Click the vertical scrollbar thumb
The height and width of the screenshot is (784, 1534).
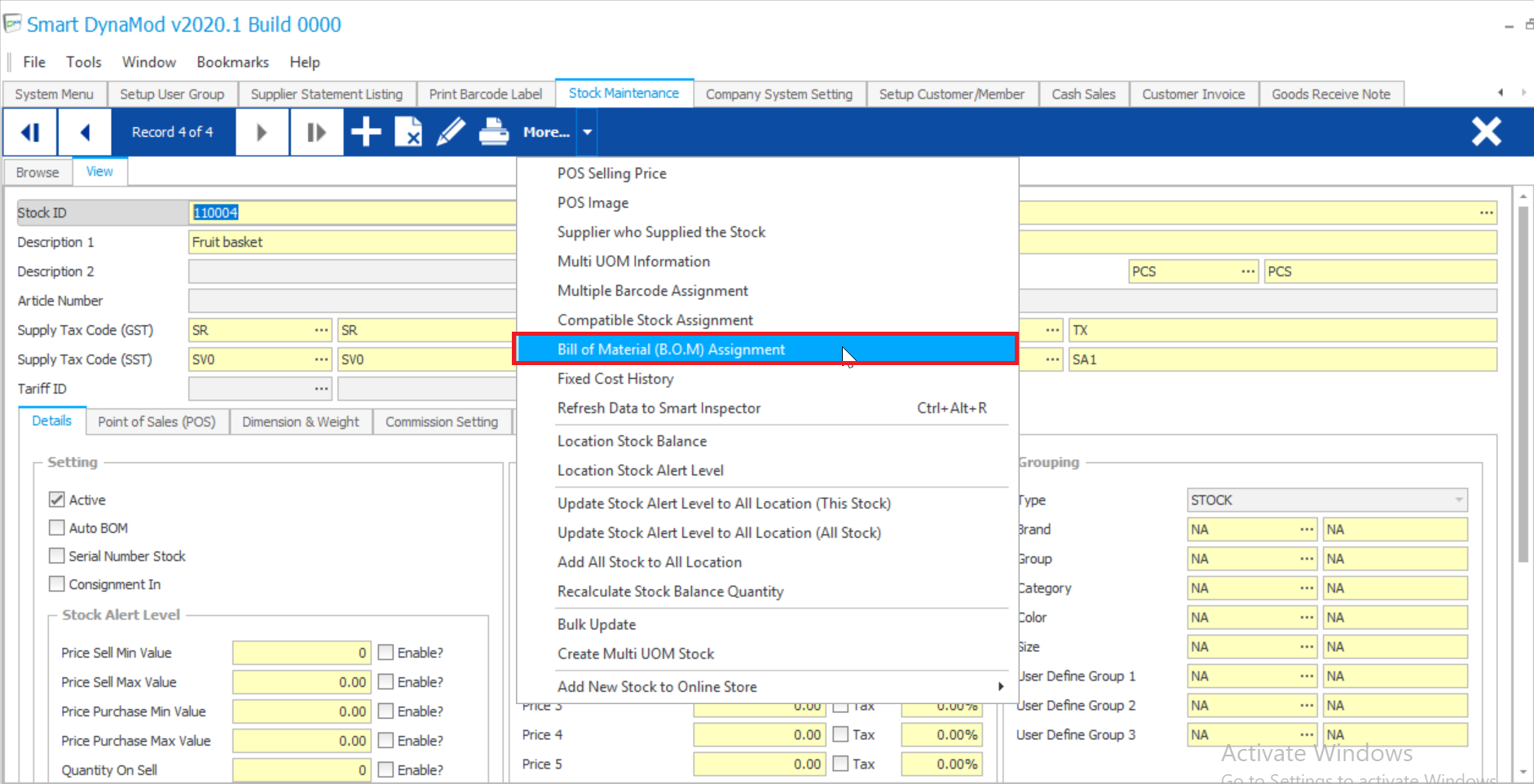(1523, 383)
